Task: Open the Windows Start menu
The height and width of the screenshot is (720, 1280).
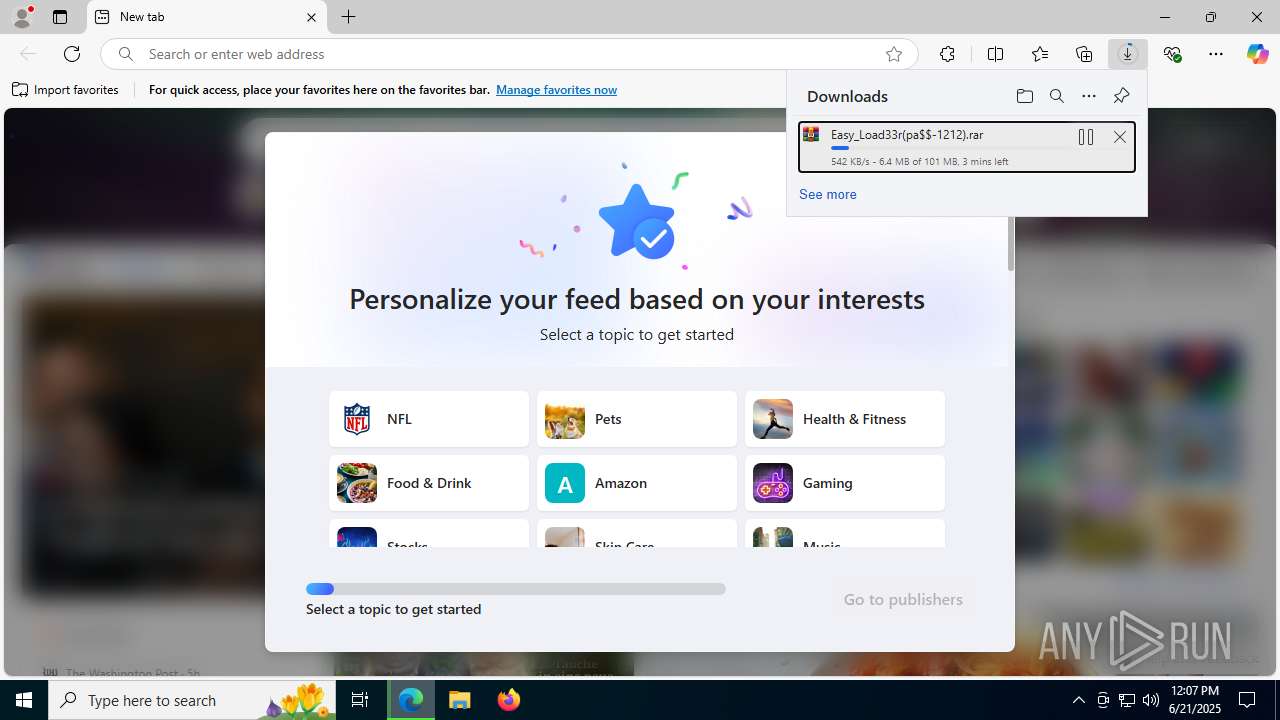Action: 24,700
